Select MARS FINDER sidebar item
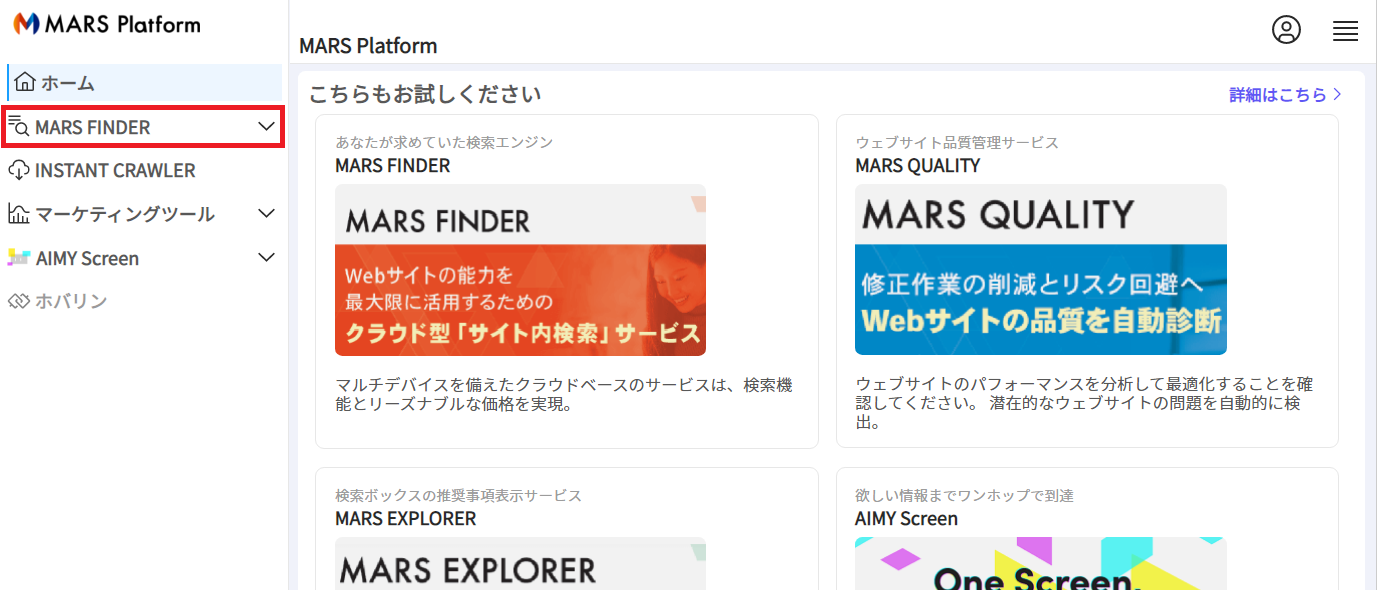Image resolution: width=1377 pixels, height=590 pixels. point(143,127)
